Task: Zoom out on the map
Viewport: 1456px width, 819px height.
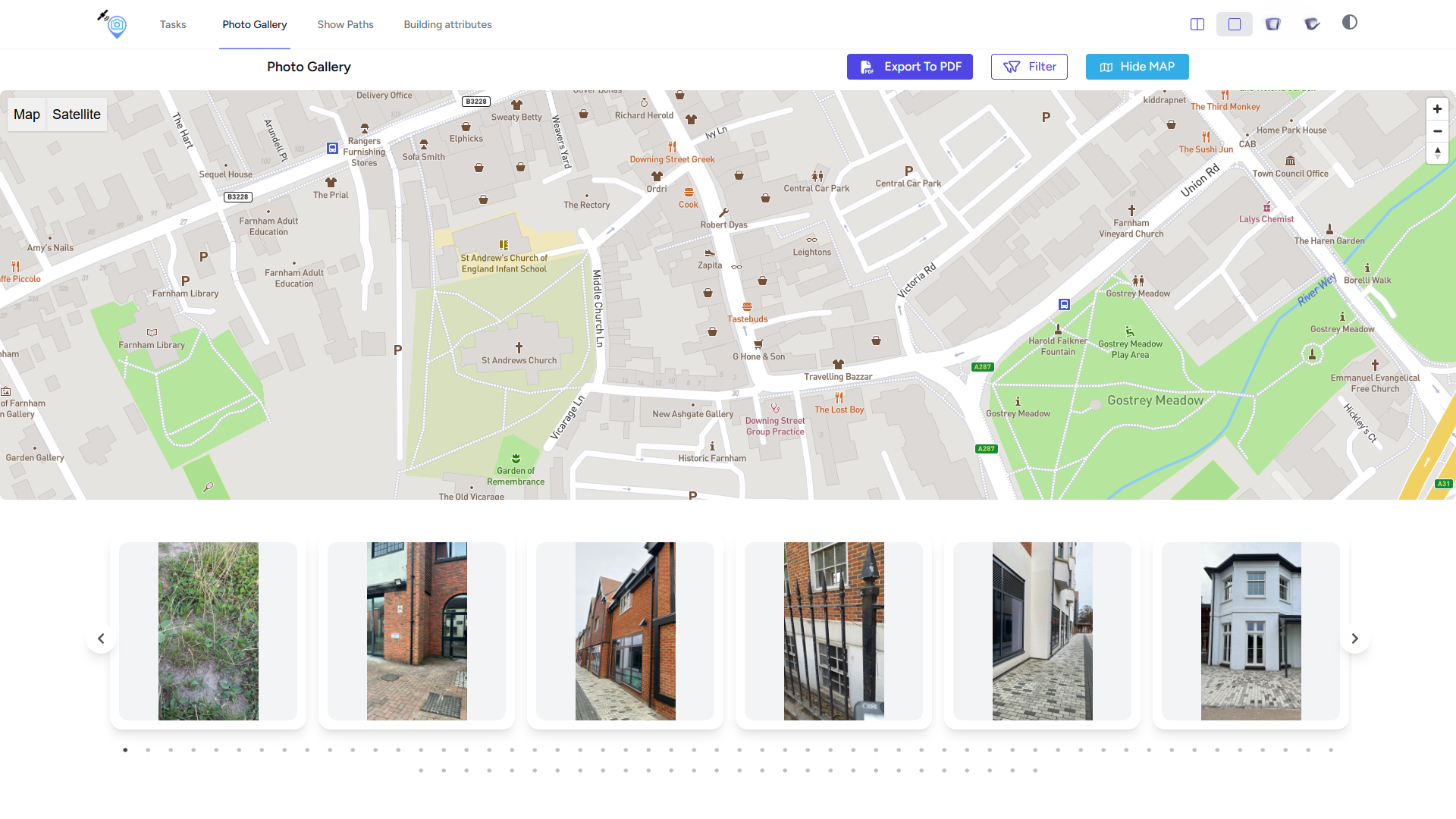Action: 1437,131
